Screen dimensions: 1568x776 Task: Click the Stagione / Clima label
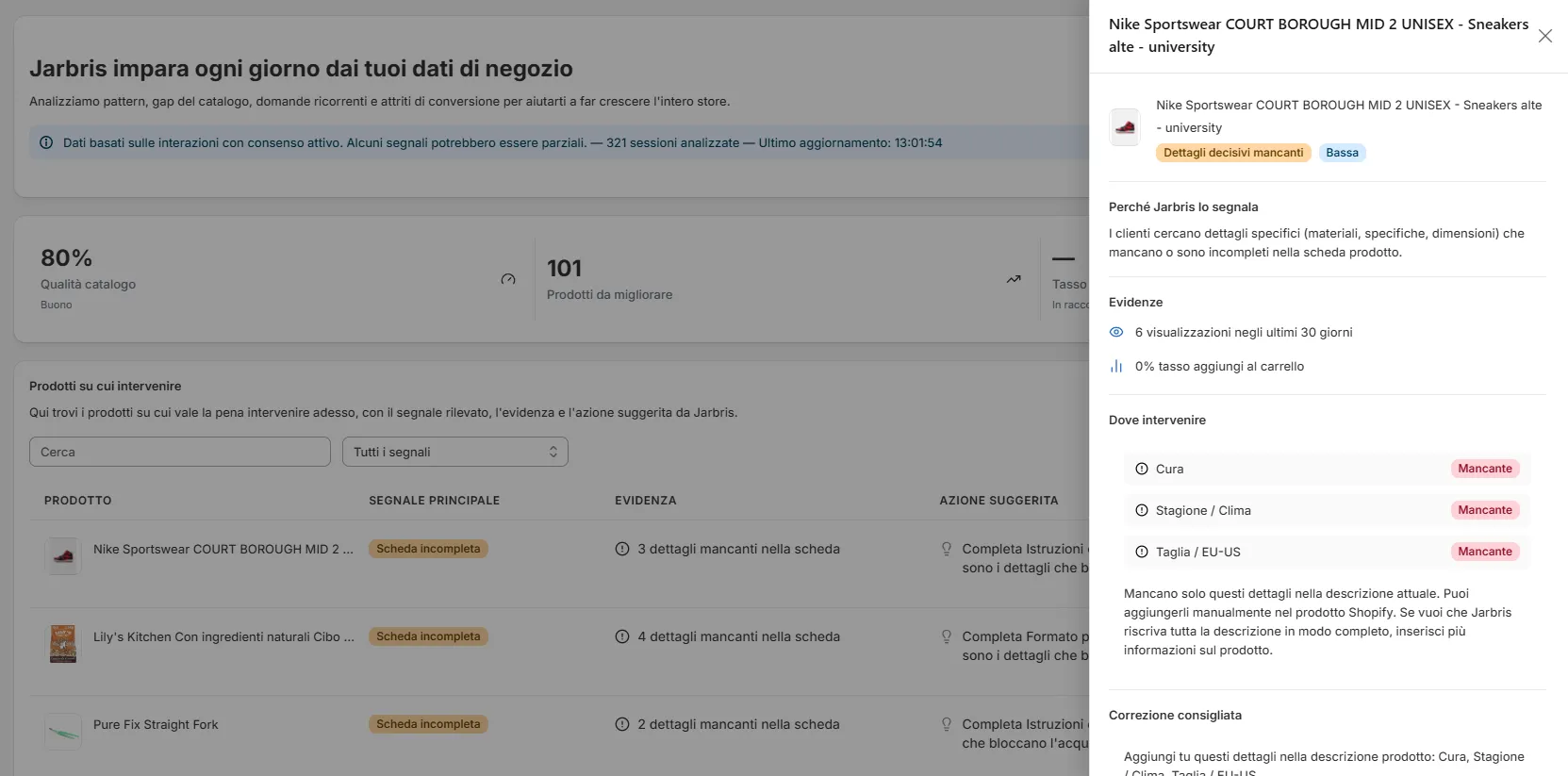pyautogui.click(x=1203, y=510)
